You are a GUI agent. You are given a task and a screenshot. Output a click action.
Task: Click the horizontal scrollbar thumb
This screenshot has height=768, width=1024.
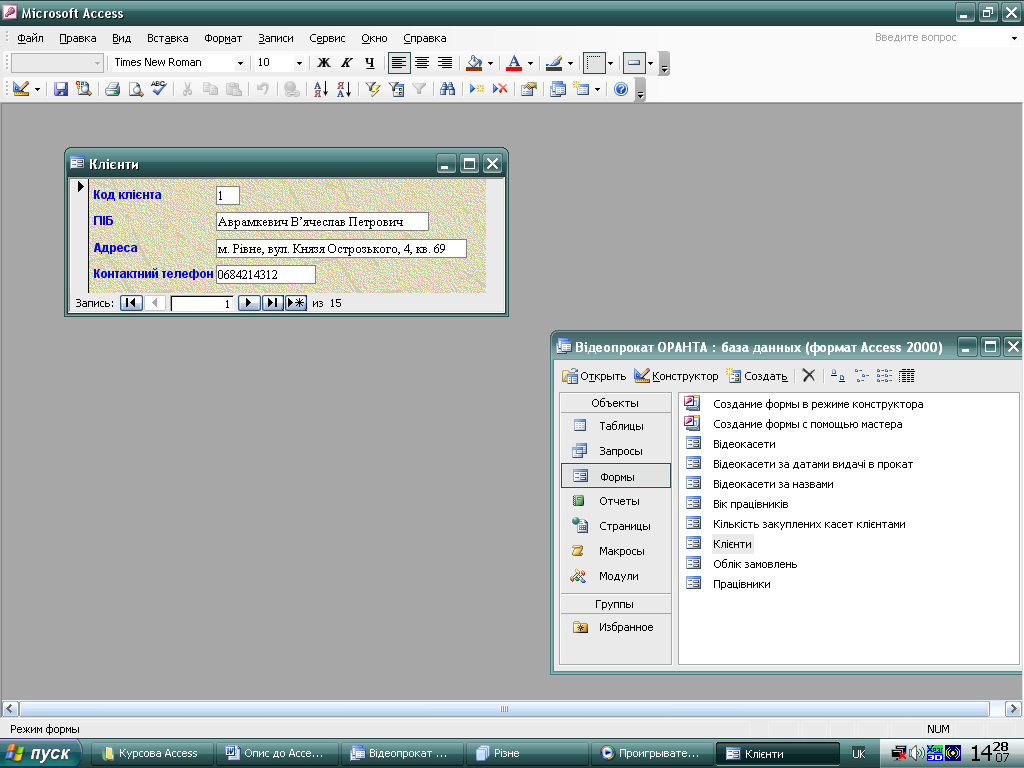coord(504,709)
